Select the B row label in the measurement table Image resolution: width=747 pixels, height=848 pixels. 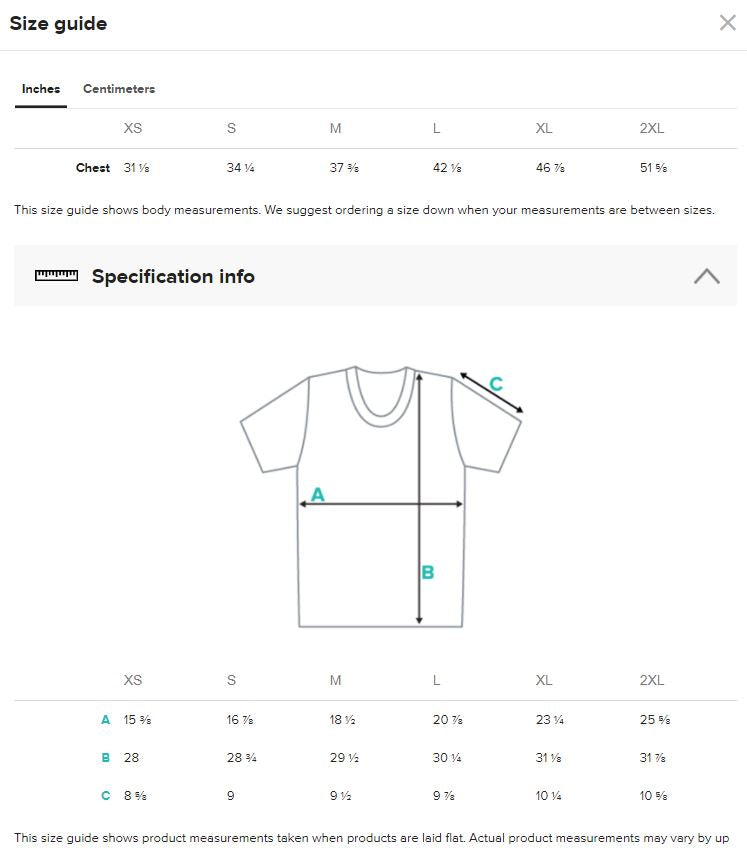point(105,757)
